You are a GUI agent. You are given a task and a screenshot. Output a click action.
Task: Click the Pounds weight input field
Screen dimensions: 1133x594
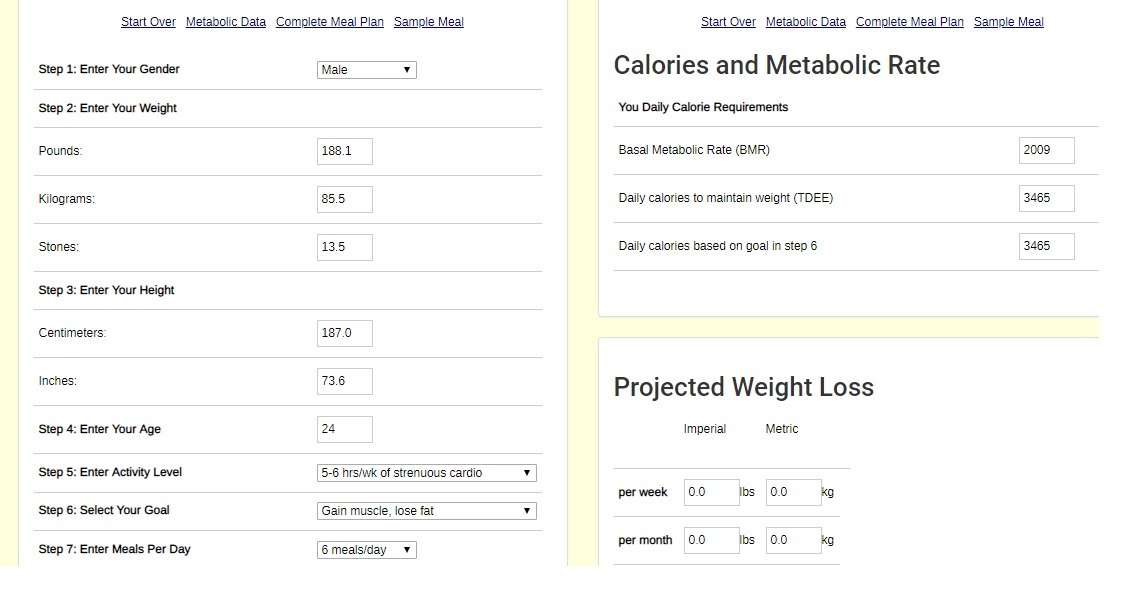click(344, 151)
